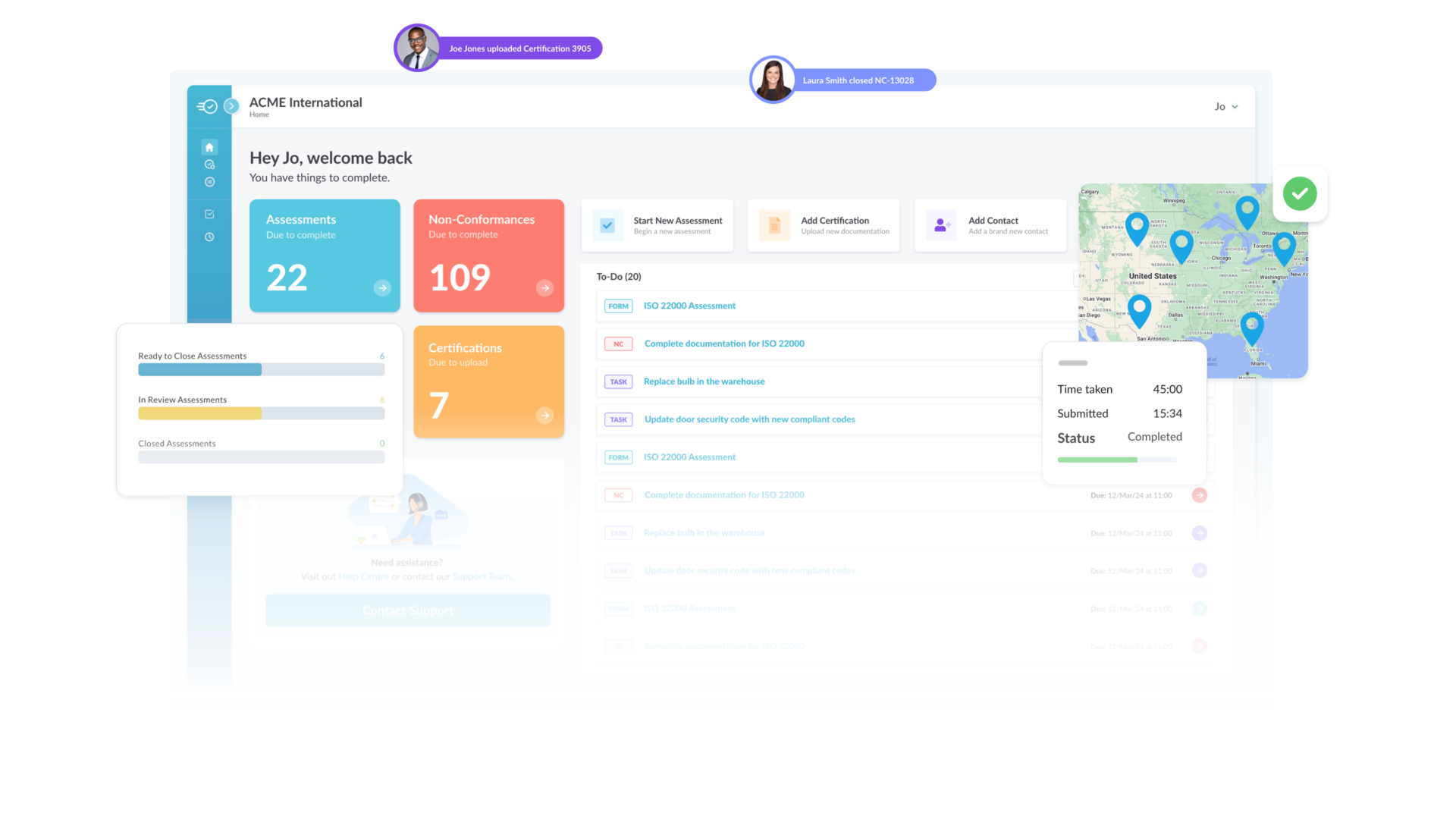Select the Home icon in the sidebar

coord(209,146)
